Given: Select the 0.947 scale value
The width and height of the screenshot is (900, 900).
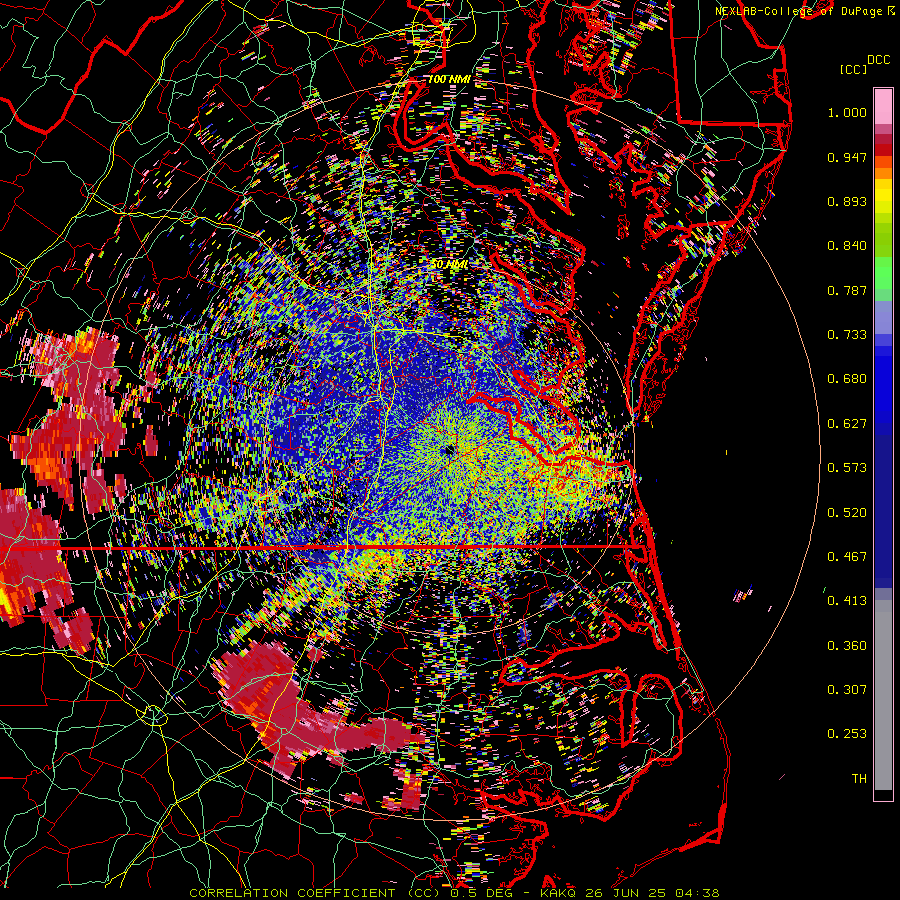Looking at the screenshot, I should 847,157.
